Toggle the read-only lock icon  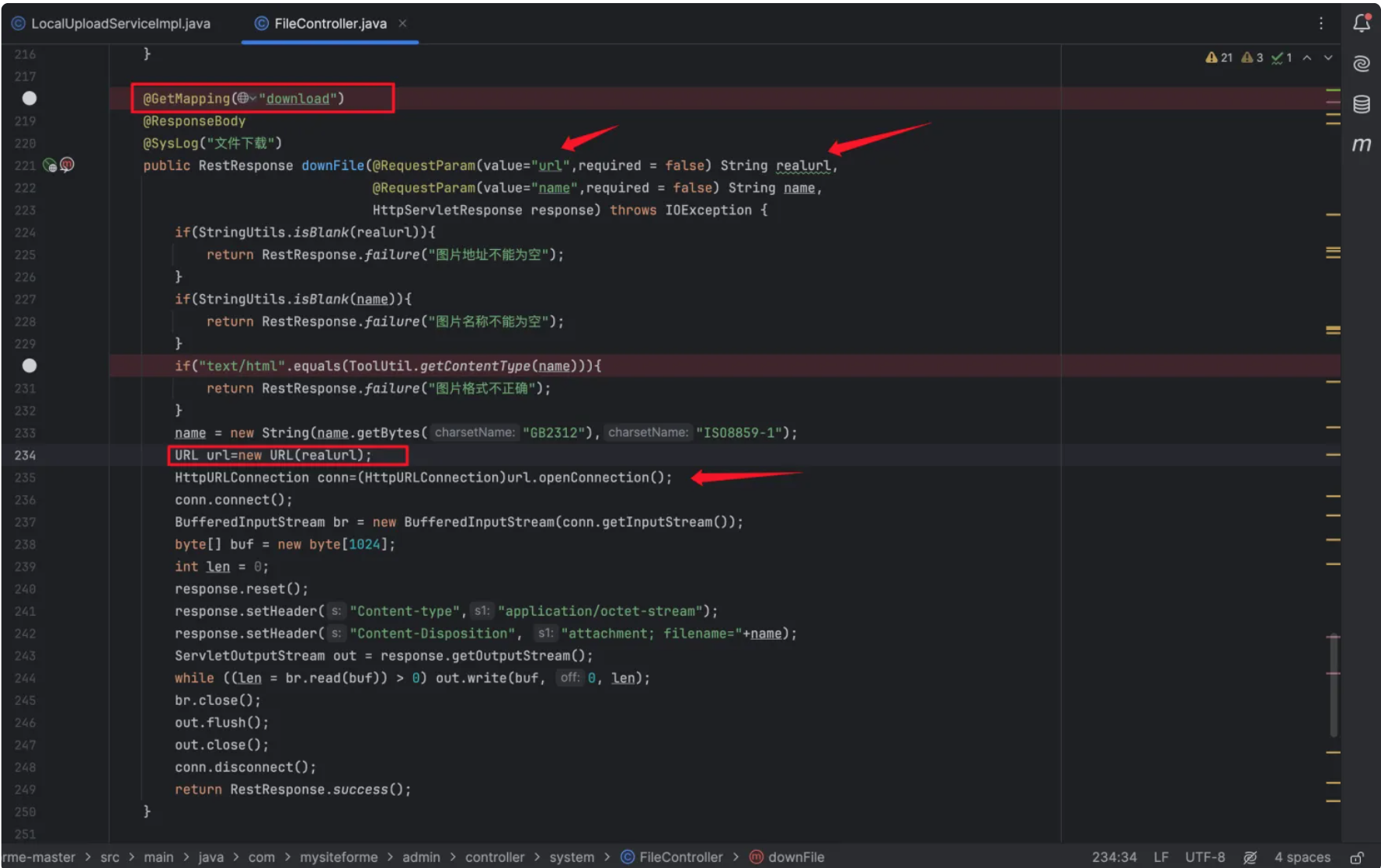tap(1357, 857)
